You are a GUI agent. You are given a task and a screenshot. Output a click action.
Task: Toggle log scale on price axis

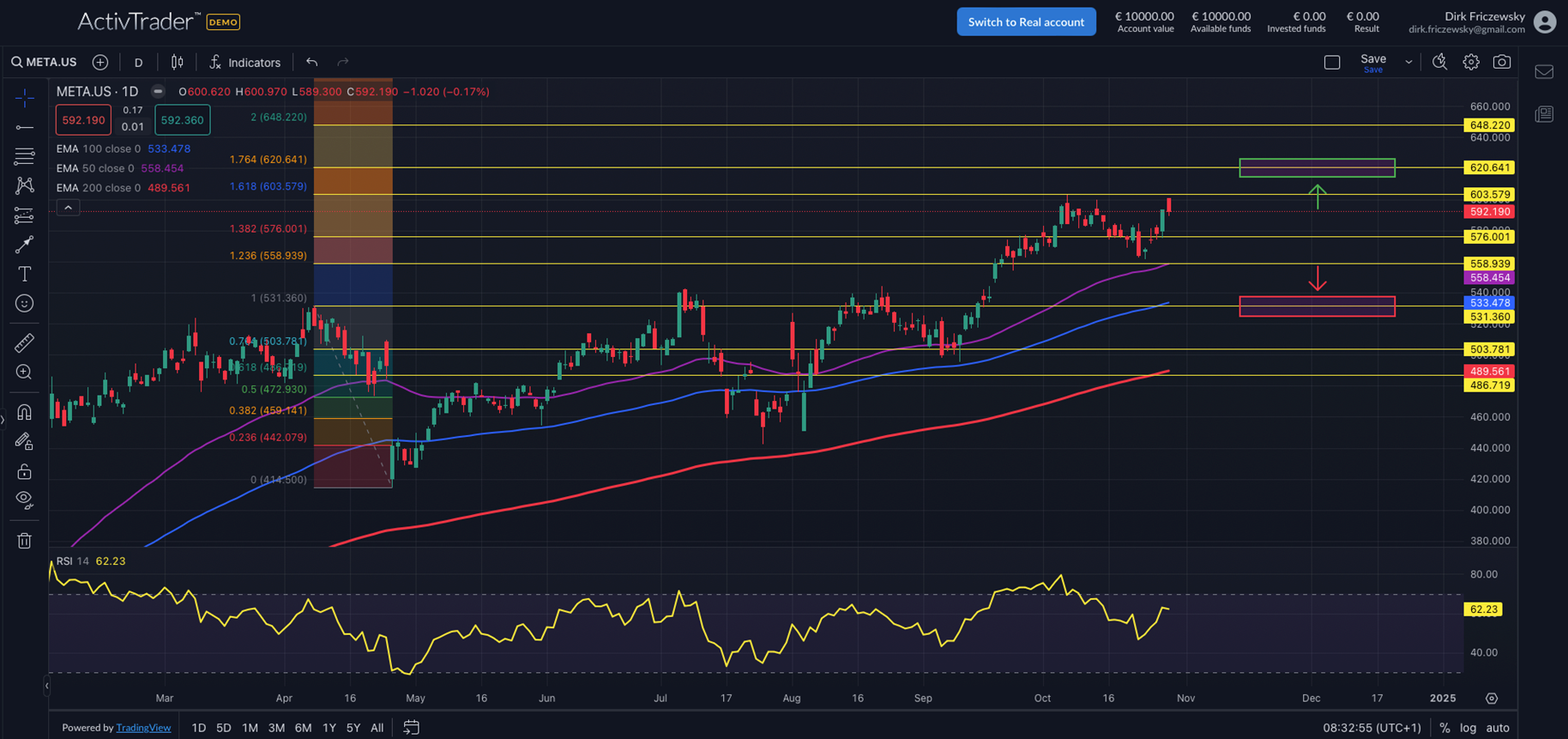coord(1468,727)
